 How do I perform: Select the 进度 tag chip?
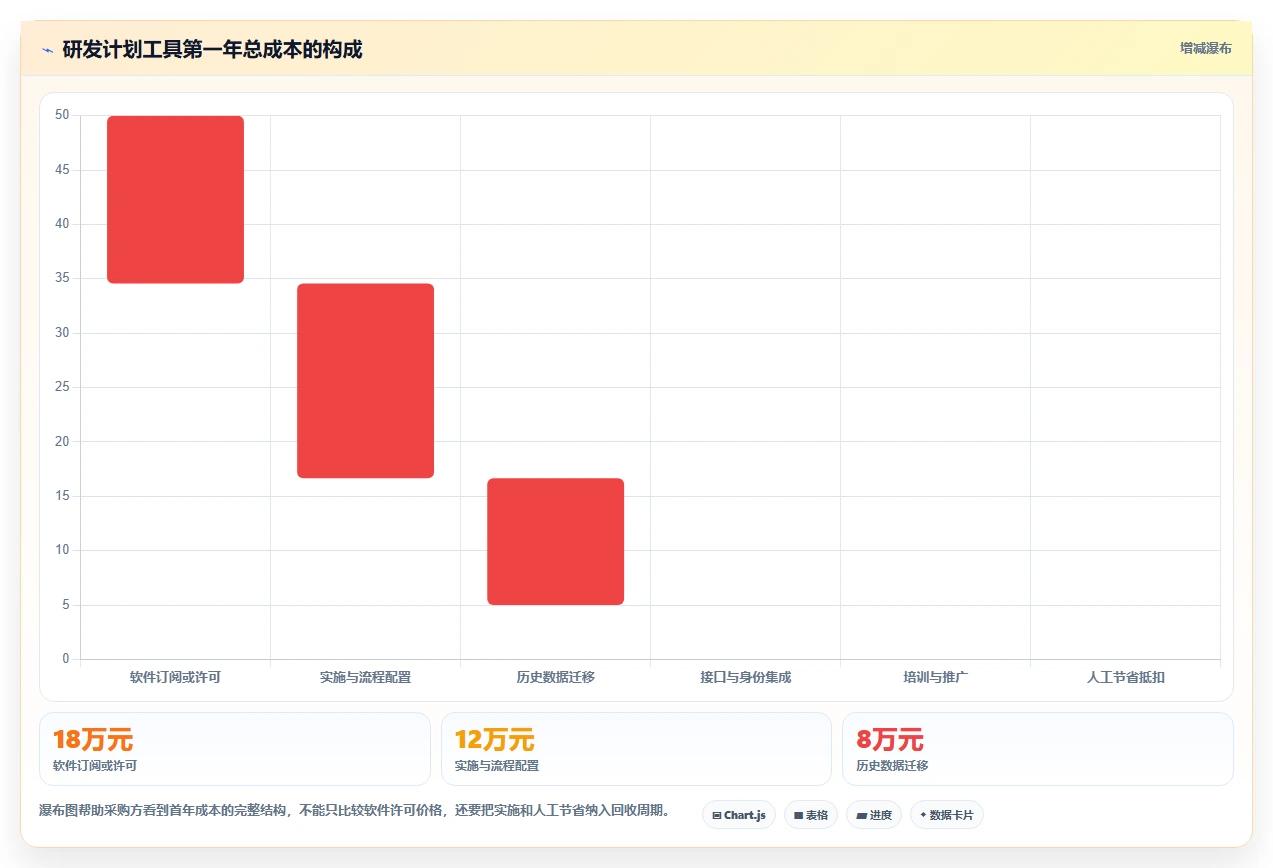874,815
